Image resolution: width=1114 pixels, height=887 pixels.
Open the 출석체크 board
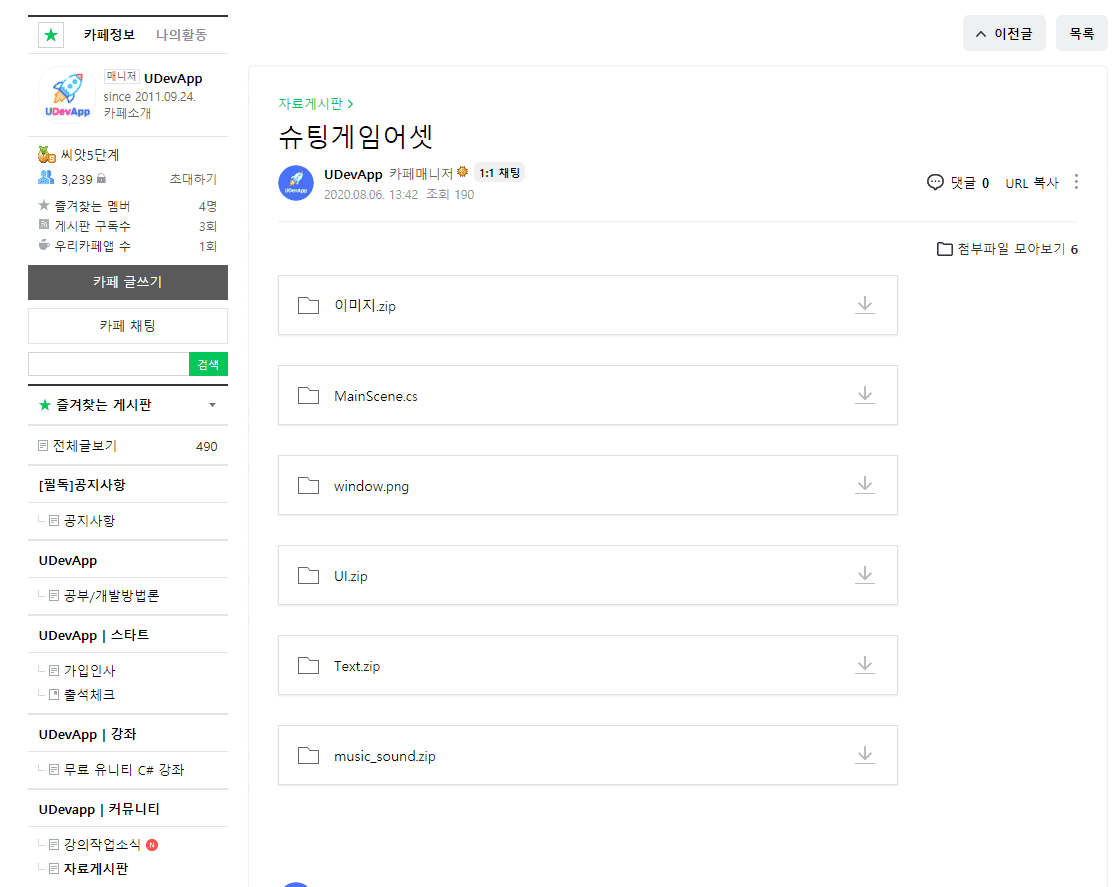90,694
